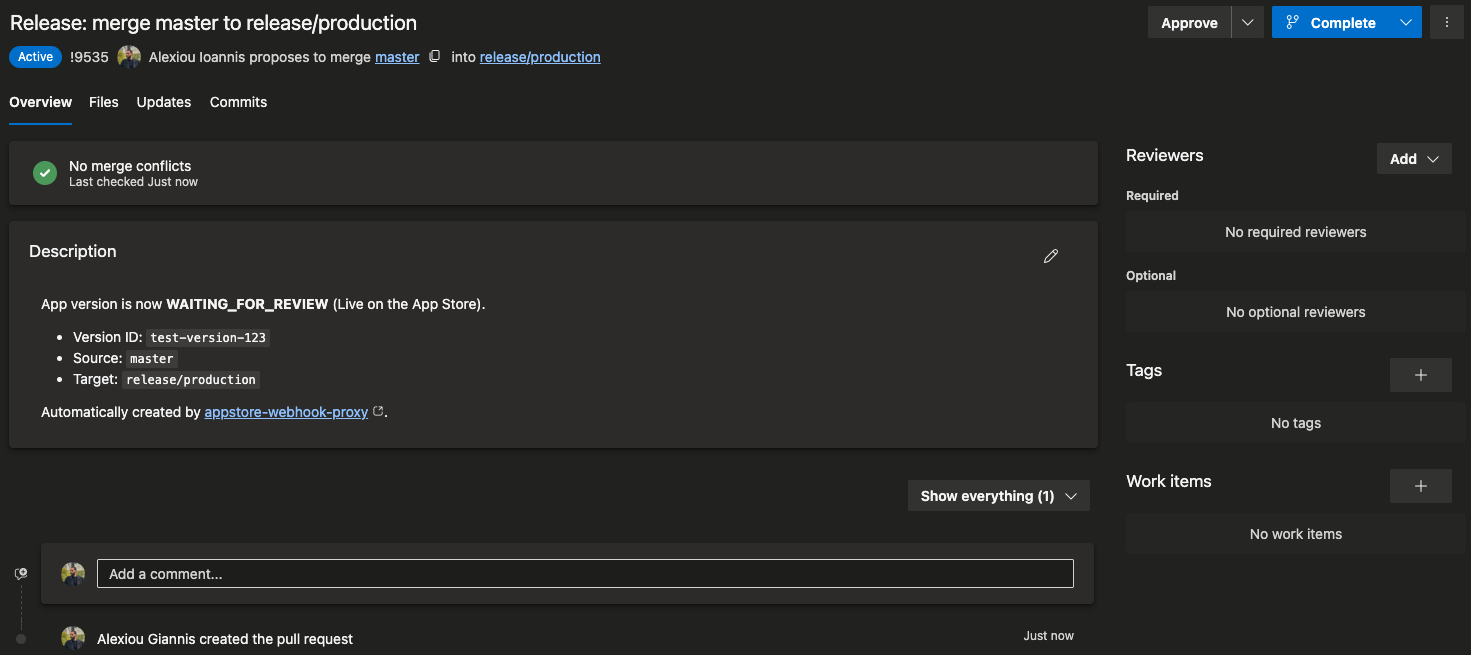Click the test-version-123 version ID code

[208, 338]
